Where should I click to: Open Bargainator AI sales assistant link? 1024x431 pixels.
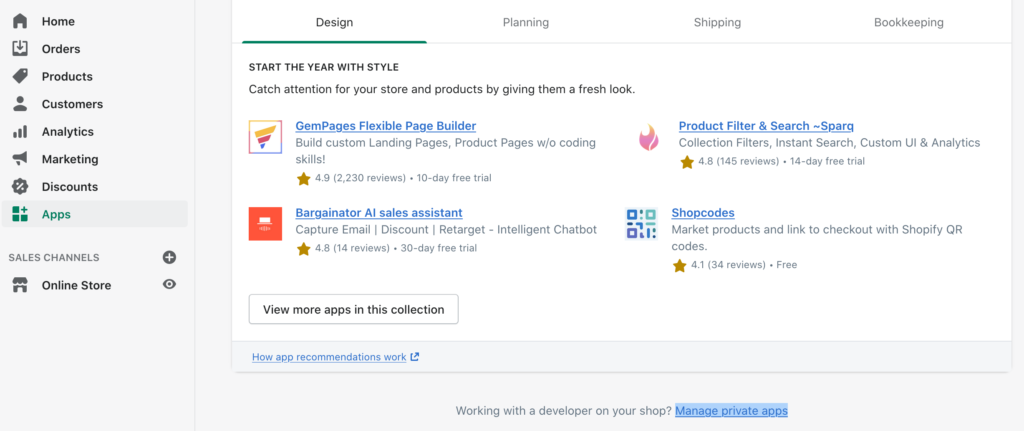(x=379, y=213)
